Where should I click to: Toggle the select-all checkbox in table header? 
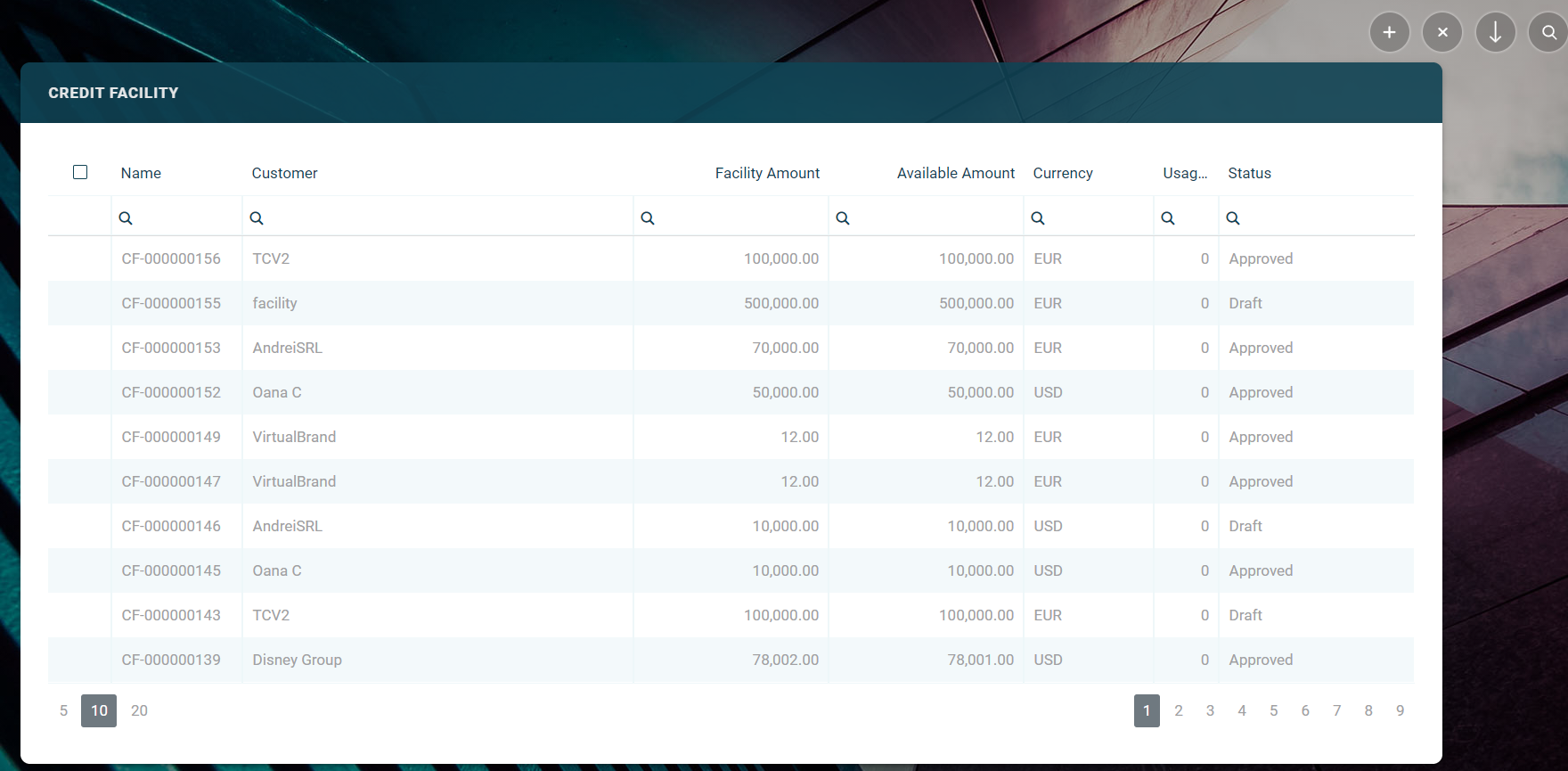click(x=80, y=172)
